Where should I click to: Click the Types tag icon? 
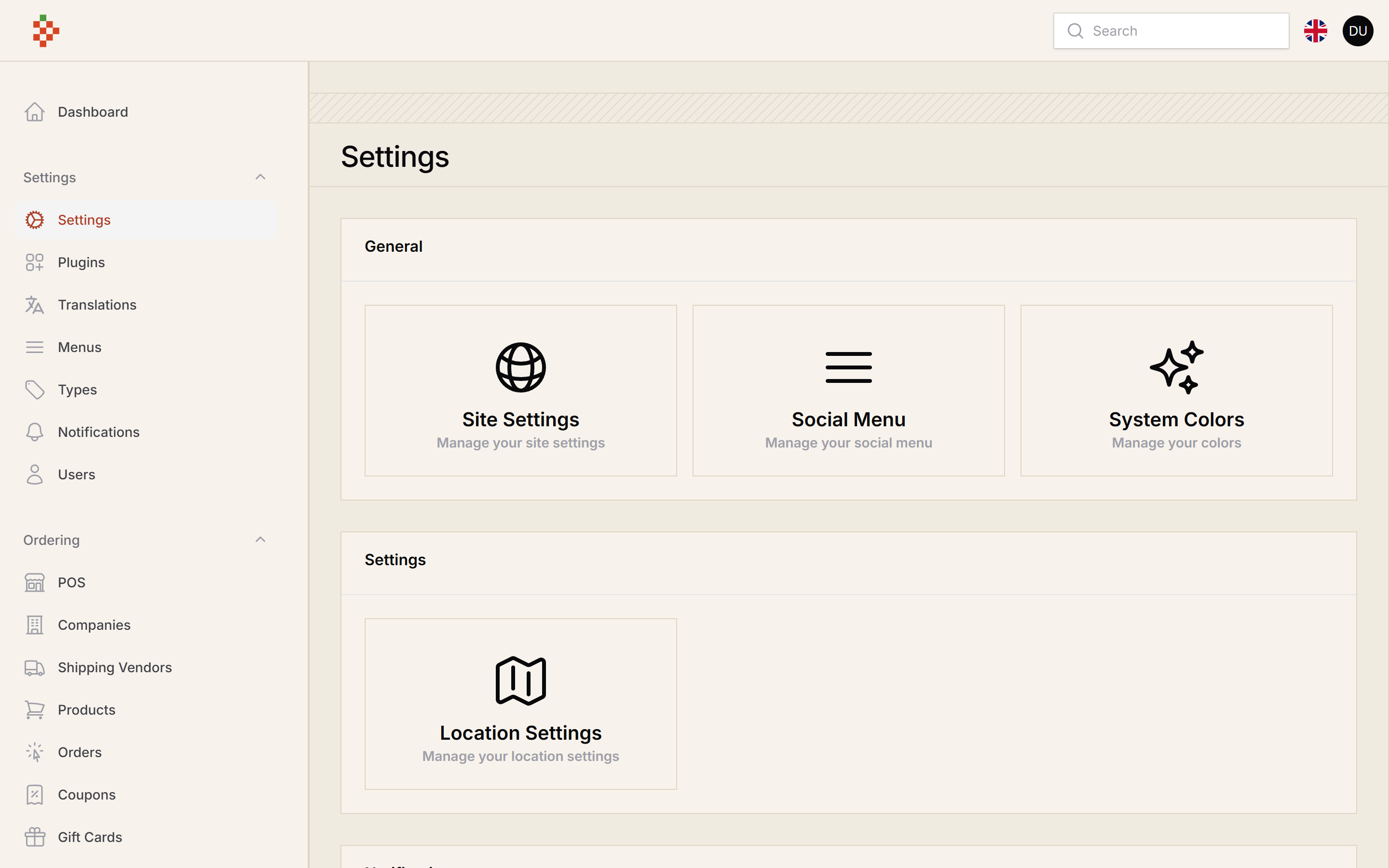pos(34,390)
